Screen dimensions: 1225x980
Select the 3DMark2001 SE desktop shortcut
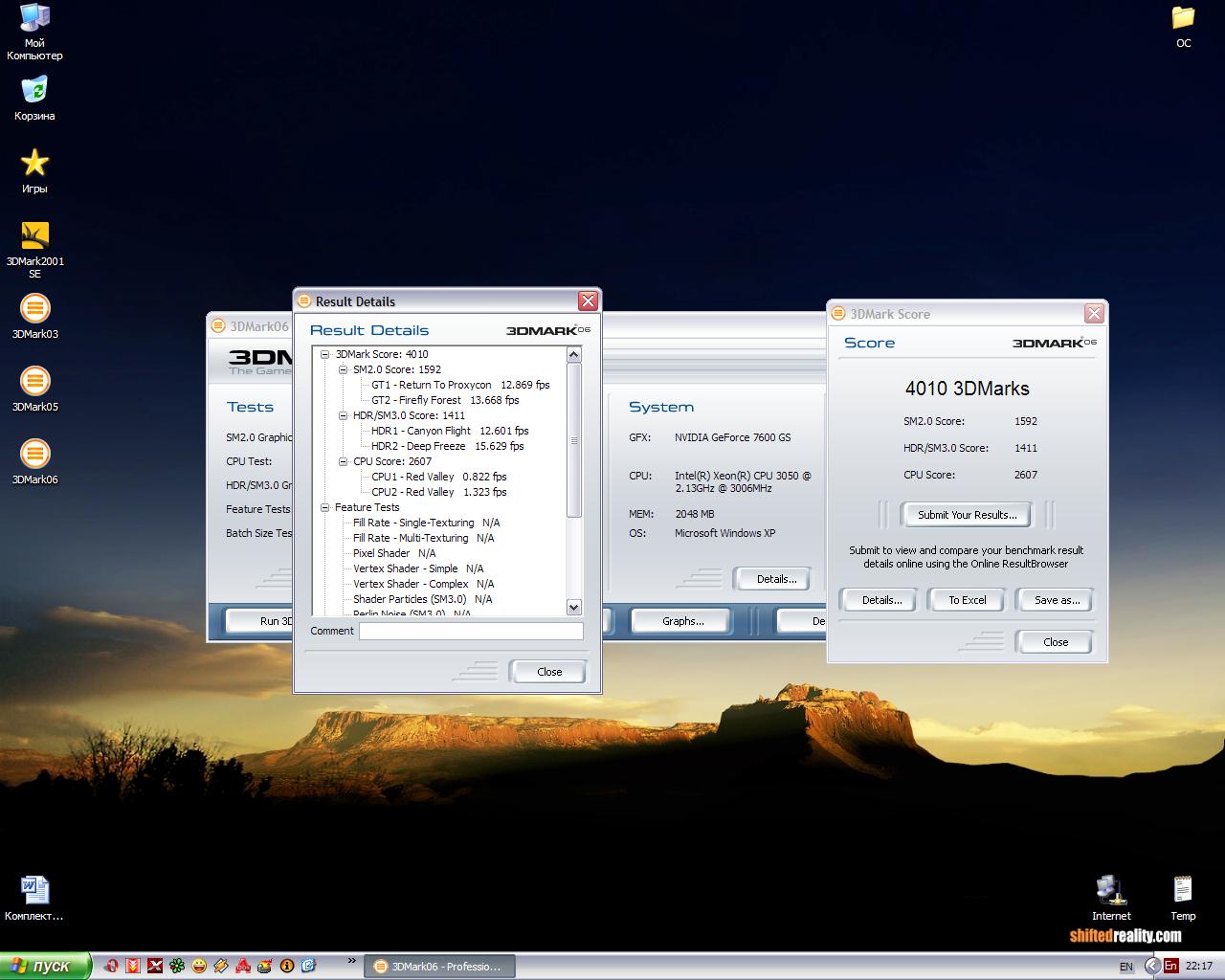click(x=34, y=250)
